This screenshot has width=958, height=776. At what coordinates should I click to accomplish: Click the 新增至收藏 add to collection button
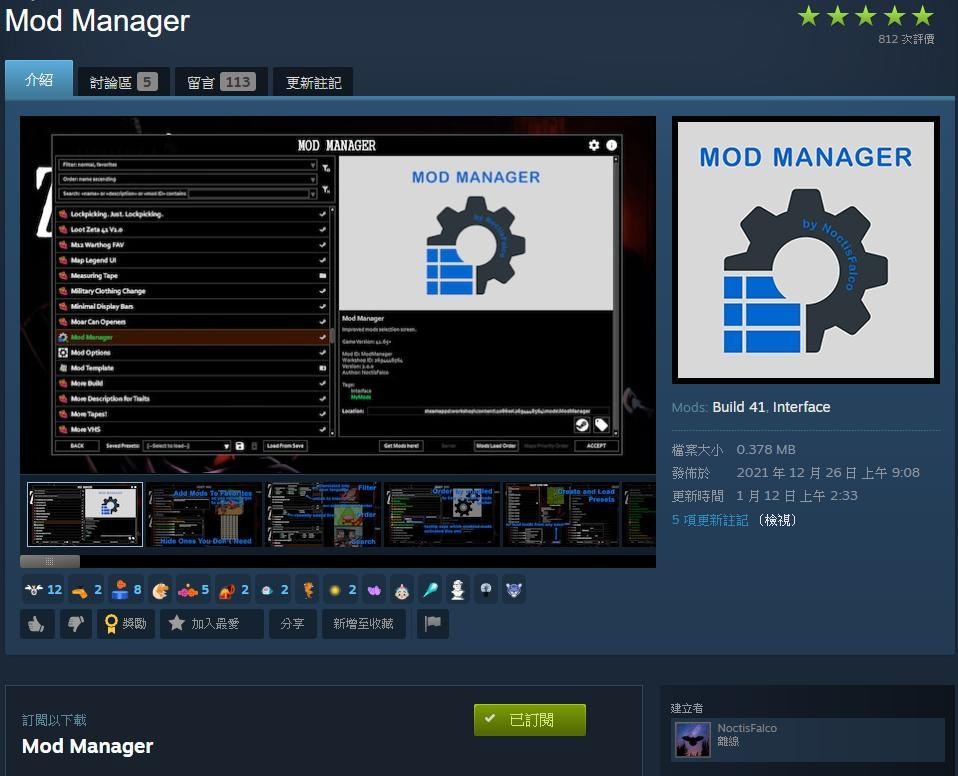click(x=363, y=624)
